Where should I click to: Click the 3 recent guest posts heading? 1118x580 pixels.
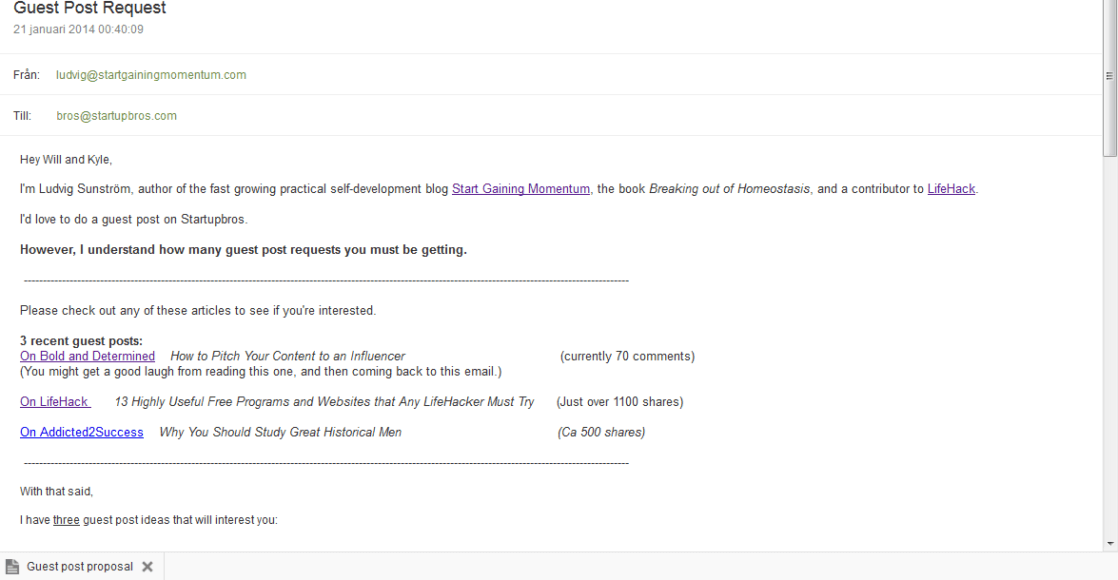click(81, 341)
